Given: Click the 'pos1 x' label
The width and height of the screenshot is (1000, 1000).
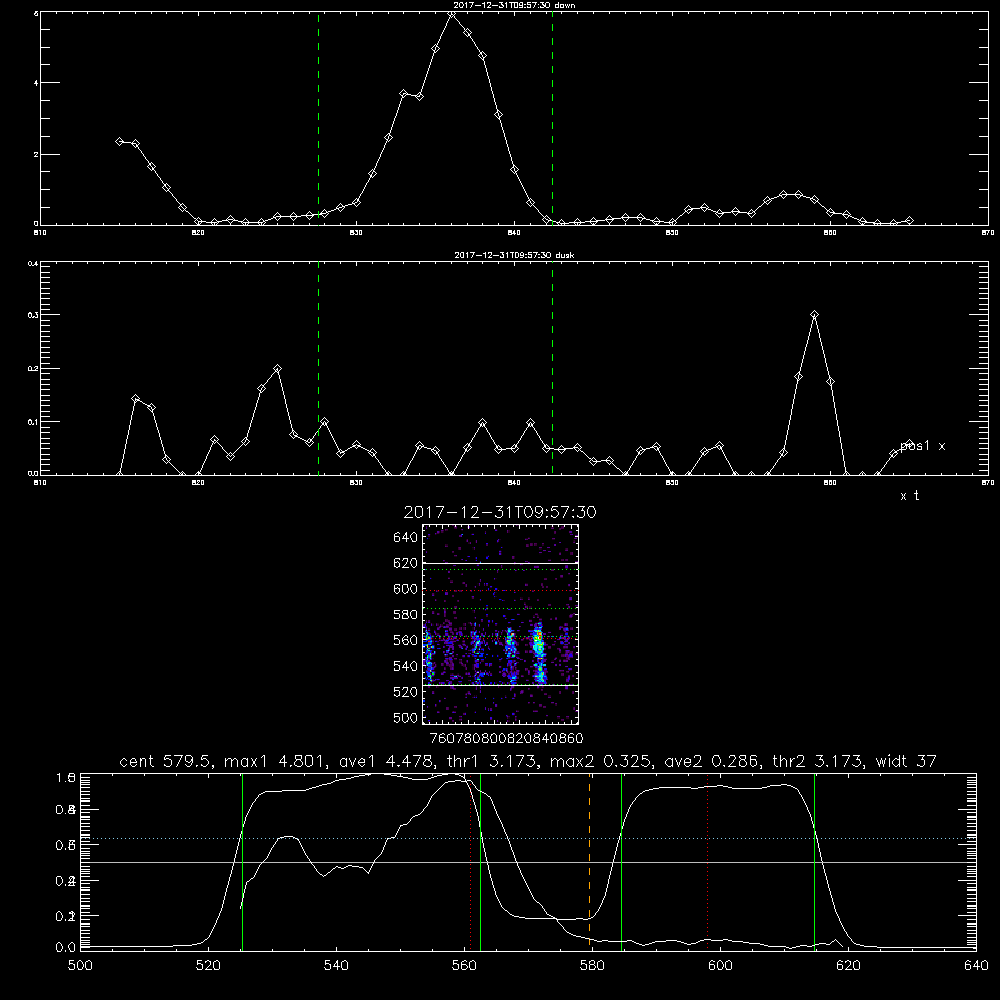Looking at the screenshot, I should pyautogui.click(x=922, y=446).
